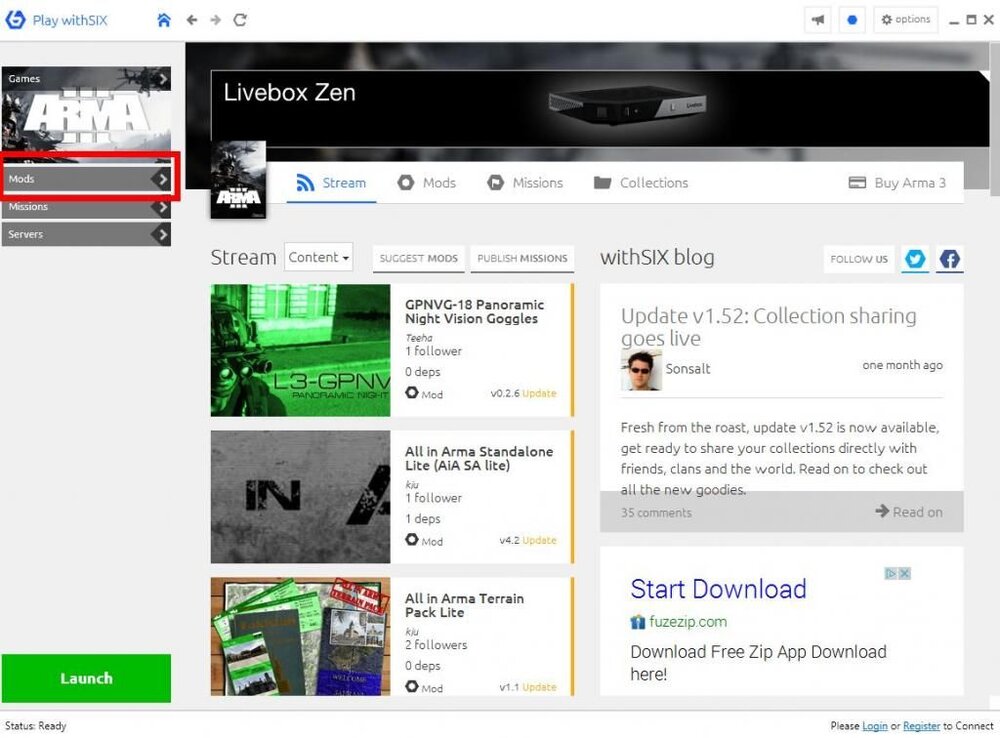Switch to the Mods tab
This screenshot has height=738, width=1000.
[x=427, y=183]
